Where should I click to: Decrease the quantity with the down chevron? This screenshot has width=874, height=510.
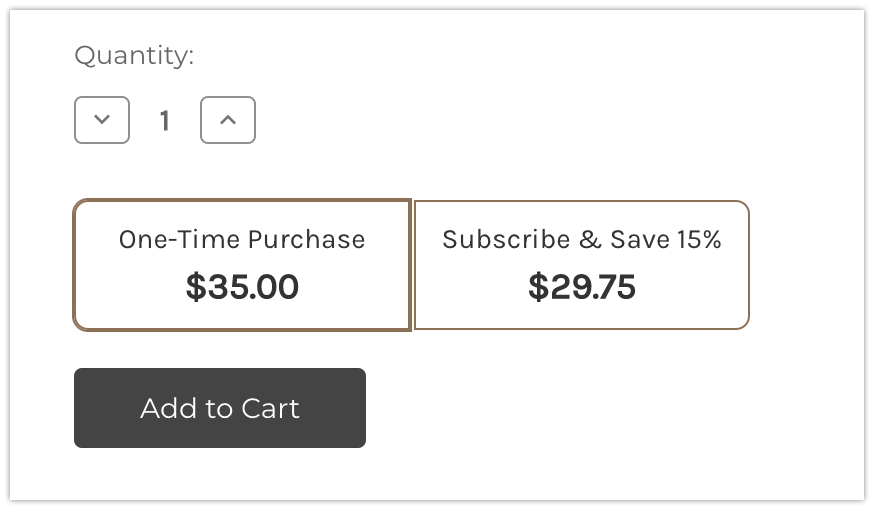coord(102,120)
